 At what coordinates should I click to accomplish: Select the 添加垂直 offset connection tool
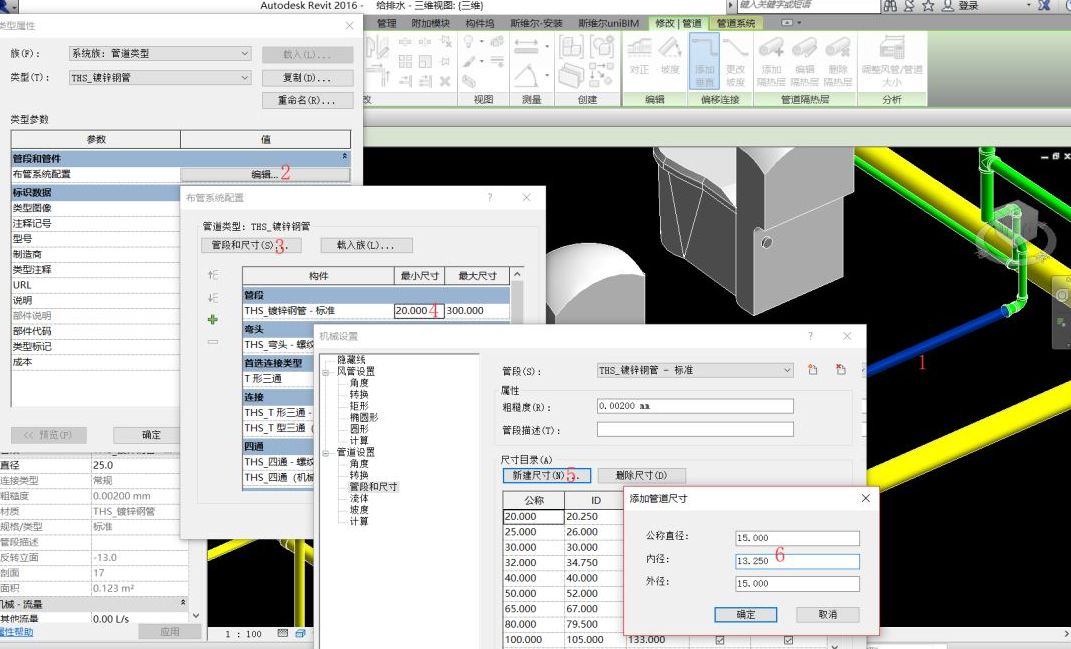704,60
